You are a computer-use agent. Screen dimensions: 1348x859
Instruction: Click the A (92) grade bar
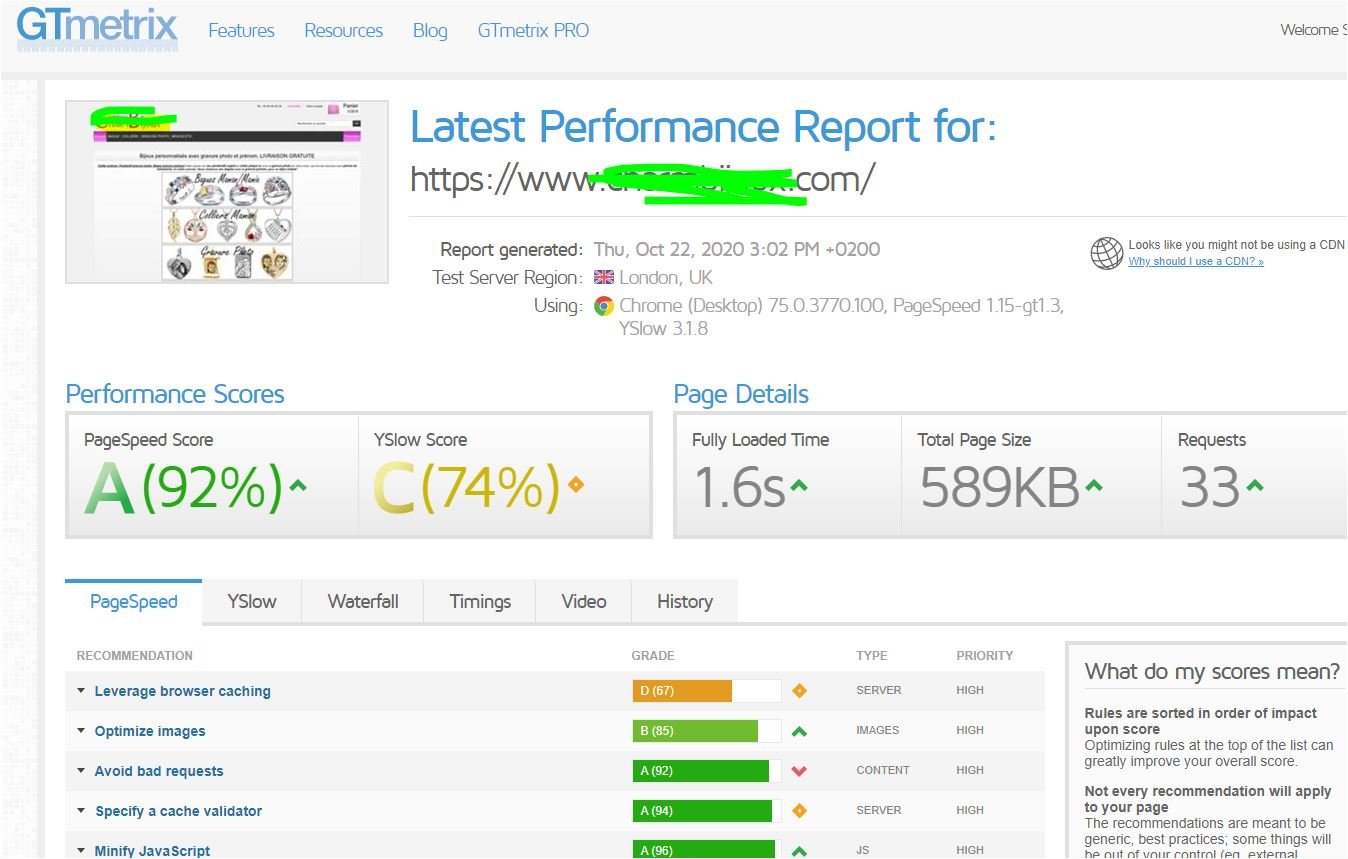707,771
